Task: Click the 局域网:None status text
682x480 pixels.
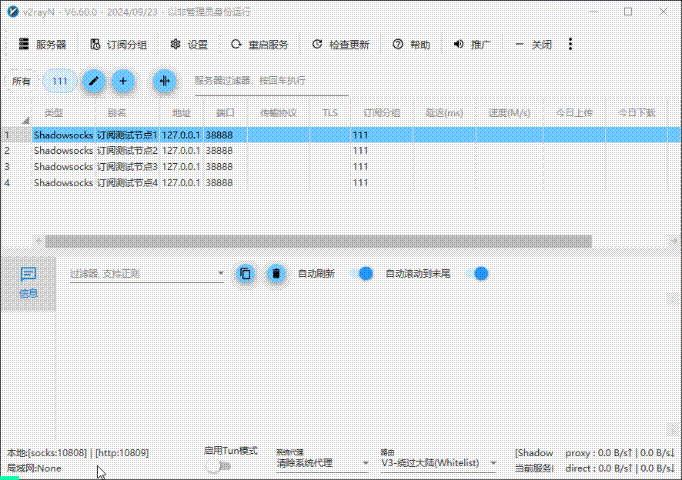Action: click(34, 469)
